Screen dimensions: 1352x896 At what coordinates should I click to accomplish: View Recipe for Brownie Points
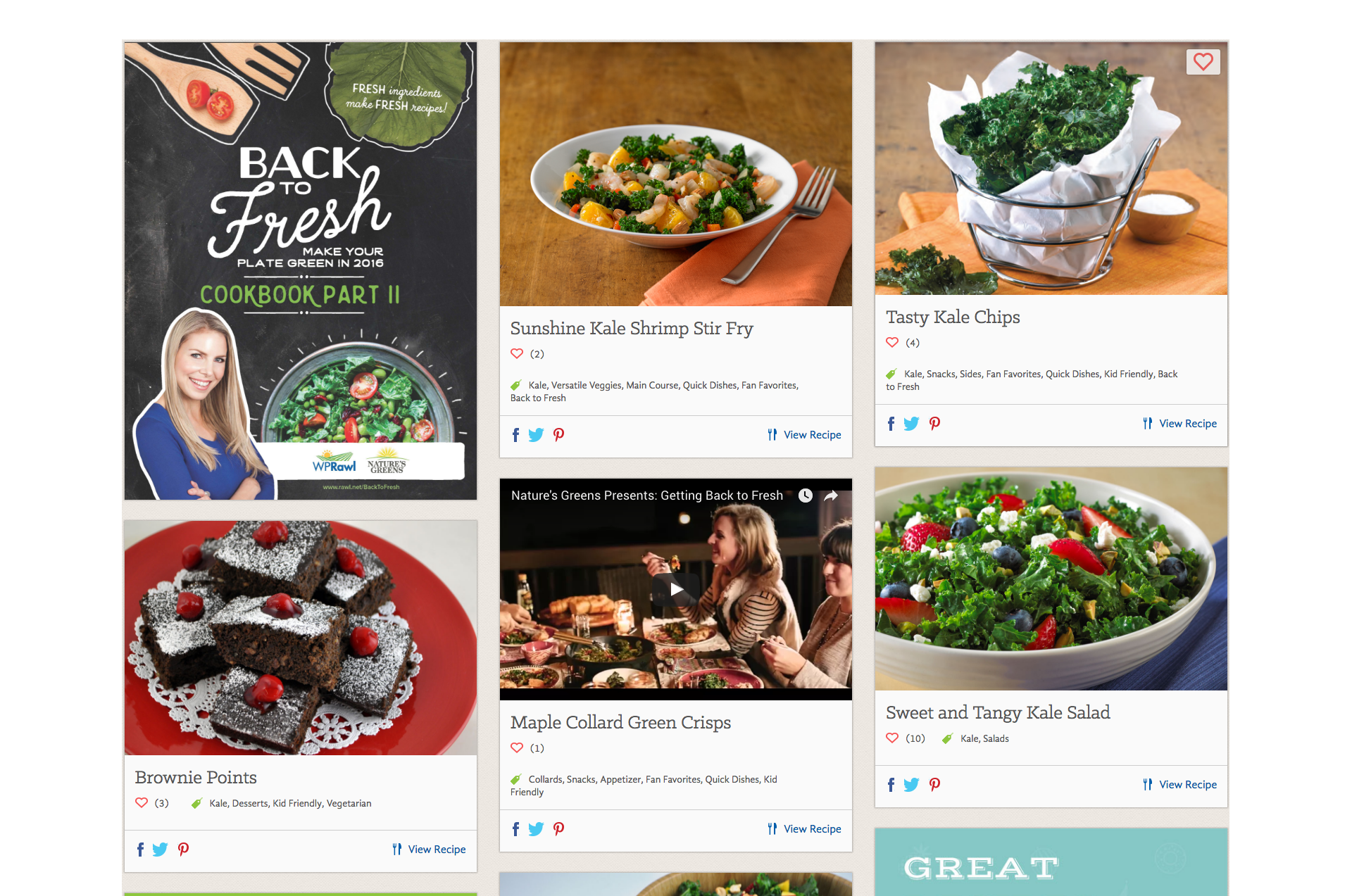429,850
